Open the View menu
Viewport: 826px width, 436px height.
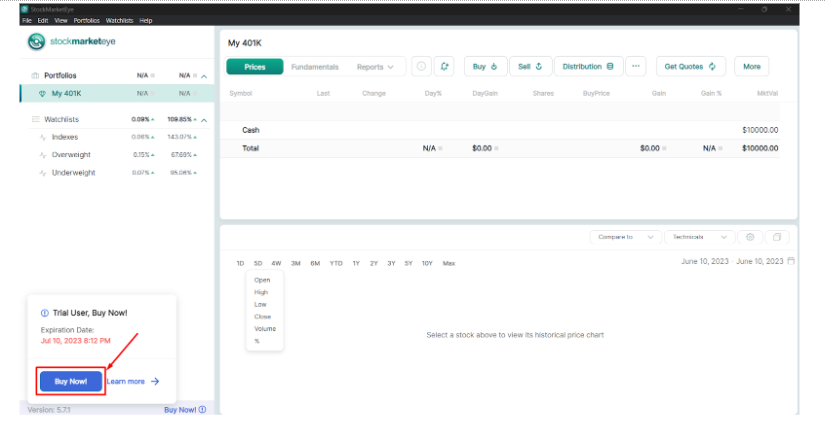(x=61, y=21)
